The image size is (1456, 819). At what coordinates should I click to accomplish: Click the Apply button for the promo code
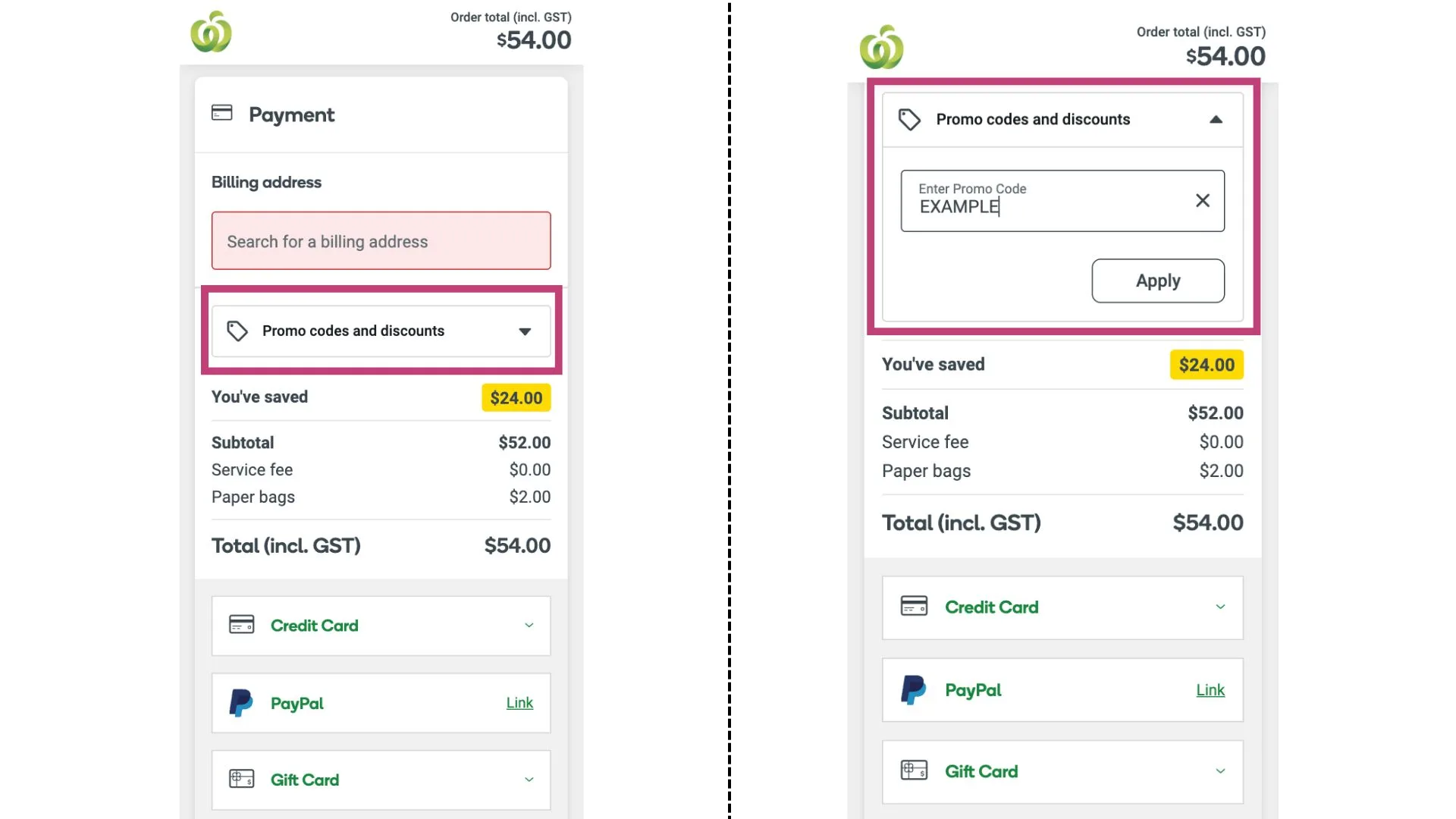click(1157, 281)
